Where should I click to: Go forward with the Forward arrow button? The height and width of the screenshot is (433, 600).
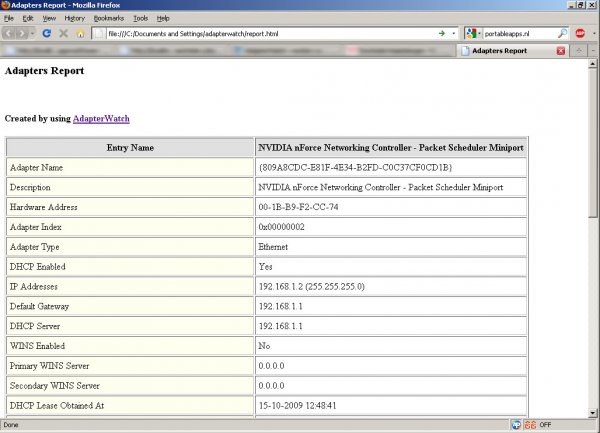pyautogui.click(x=21, y=34)
